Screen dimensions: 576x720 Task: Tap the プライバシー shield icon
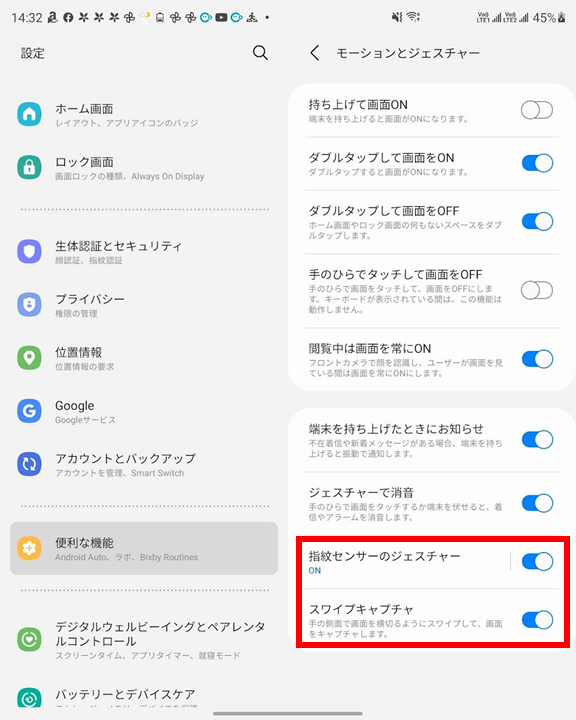pyautogui.click(x=29, y=304)
